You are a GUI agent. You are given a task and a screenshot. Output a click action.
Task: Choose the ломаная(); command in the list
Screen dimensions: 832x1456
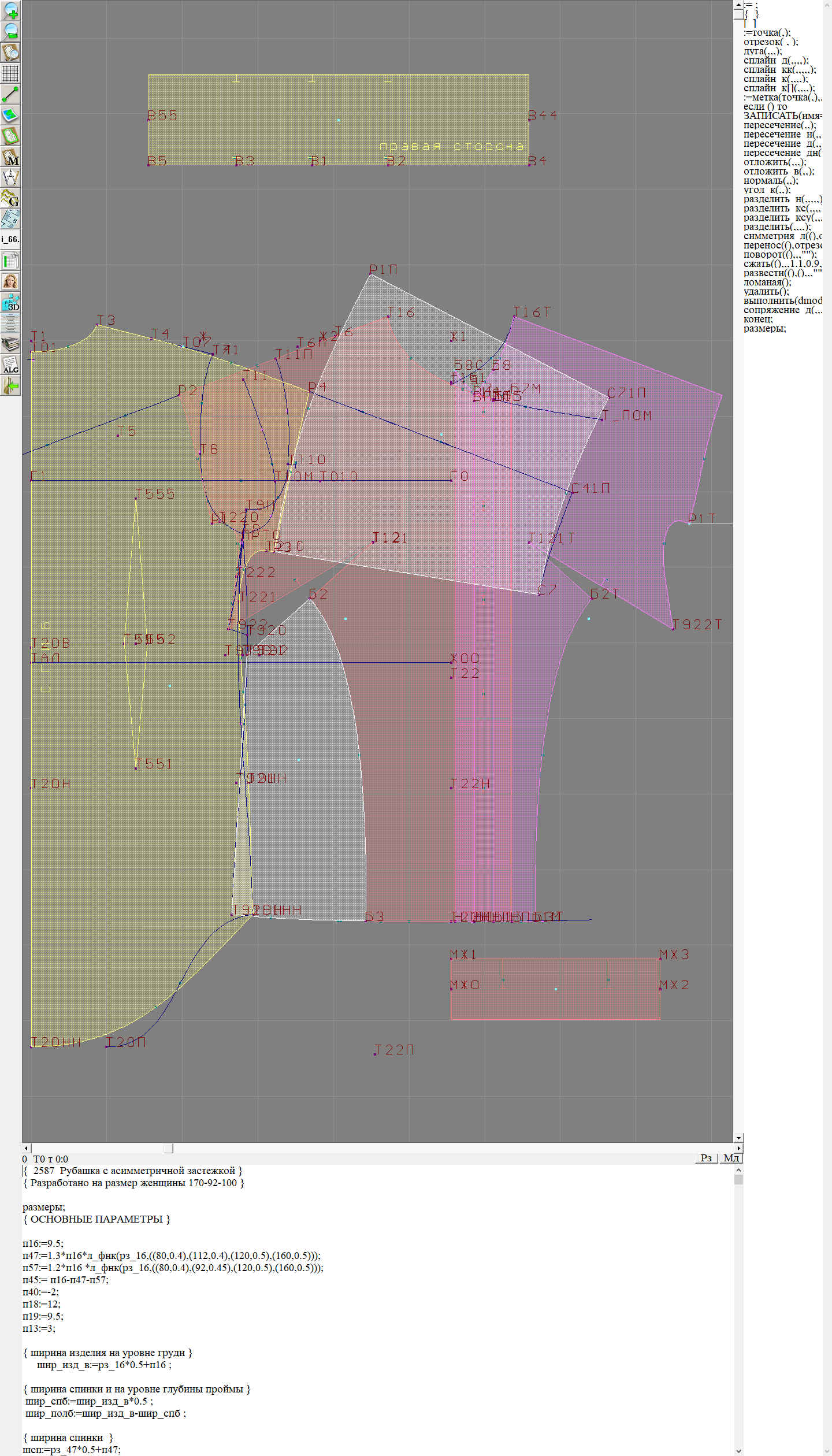click(x=767, y=282)
